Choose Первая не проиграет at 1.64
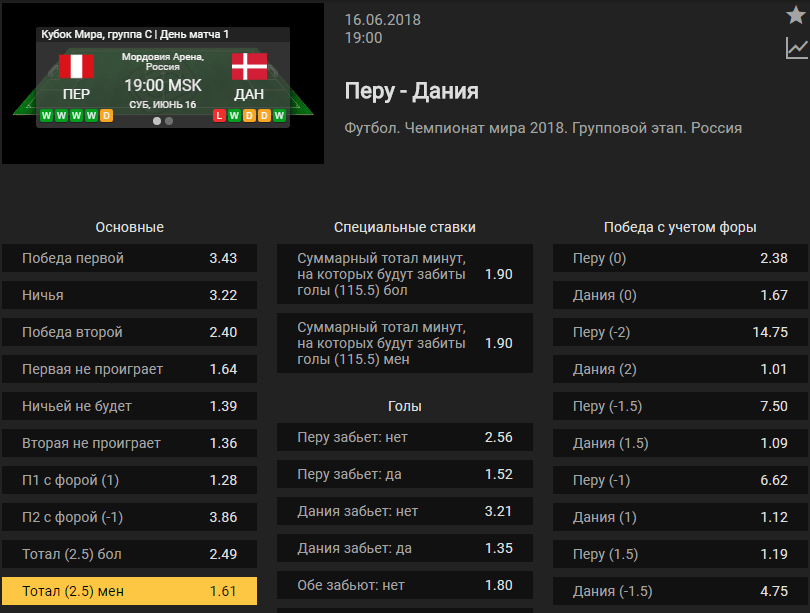The height and width of the screenshot is (613, 810). click(x=130, y=369)
